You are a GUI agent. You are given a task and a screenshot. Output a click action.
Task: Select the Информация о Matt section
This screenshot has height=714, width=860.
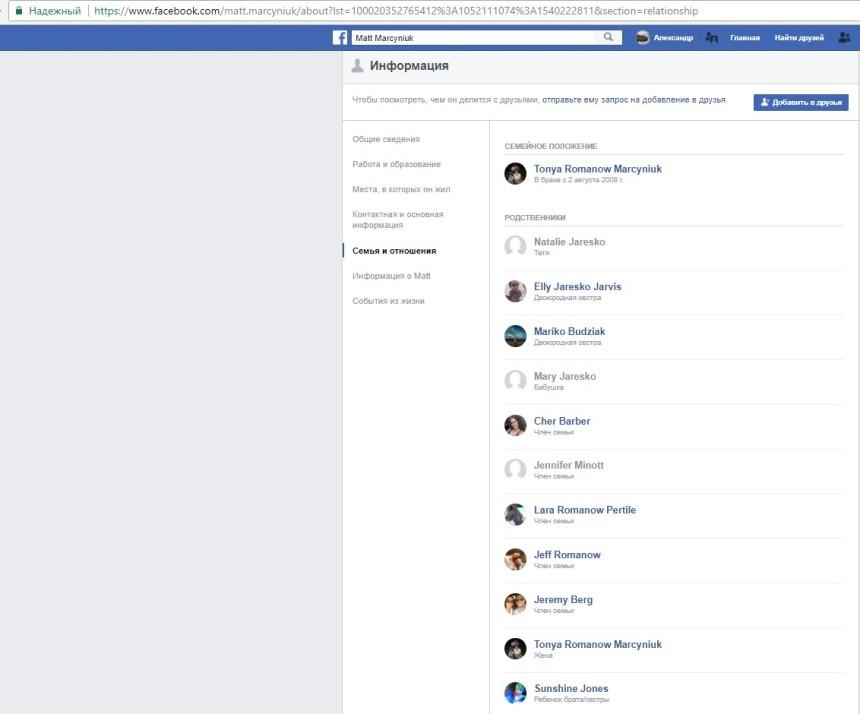point(391,276)
